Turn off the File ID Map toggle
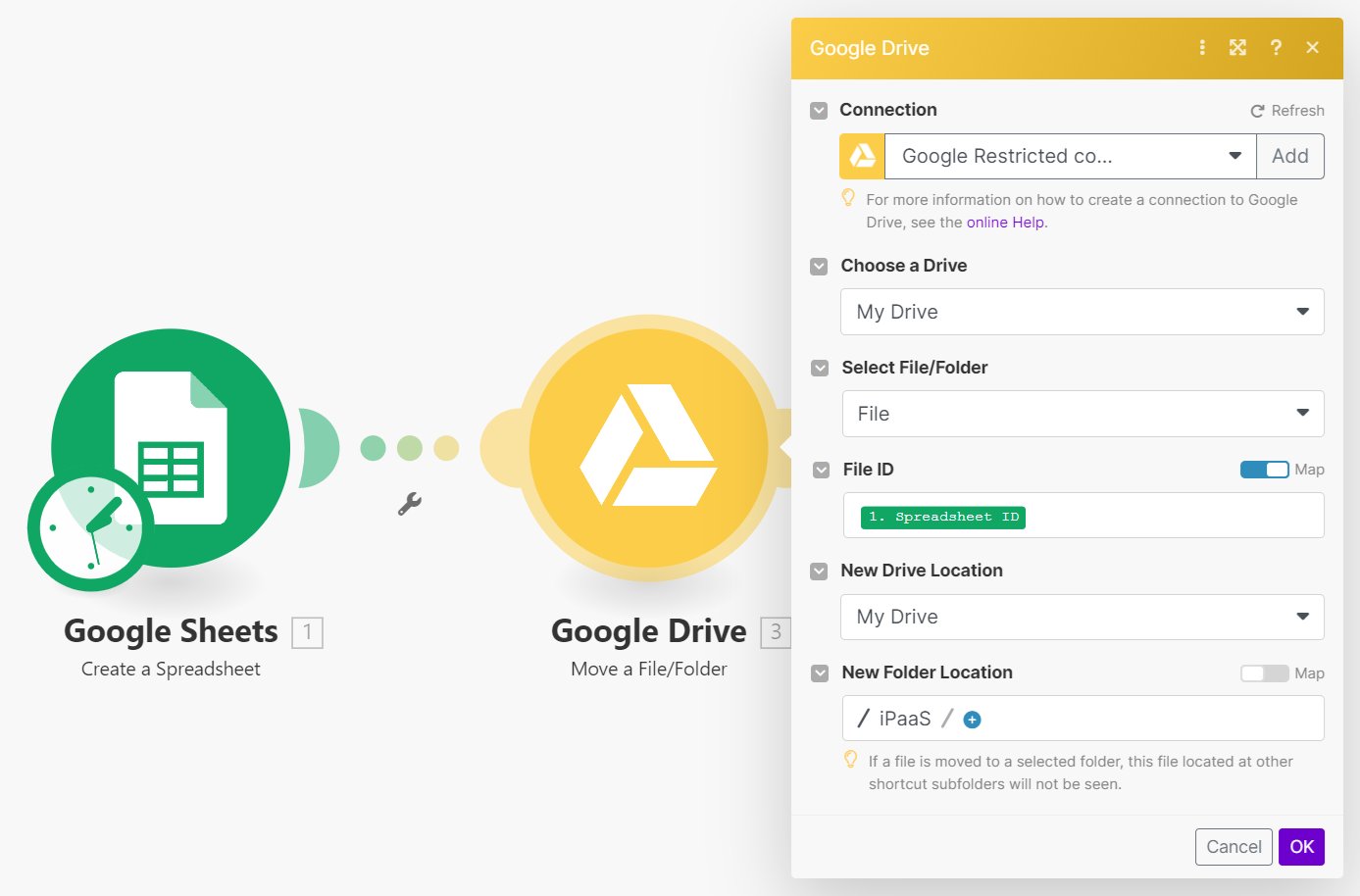1360x896 pixels. tap(1264, 470)
